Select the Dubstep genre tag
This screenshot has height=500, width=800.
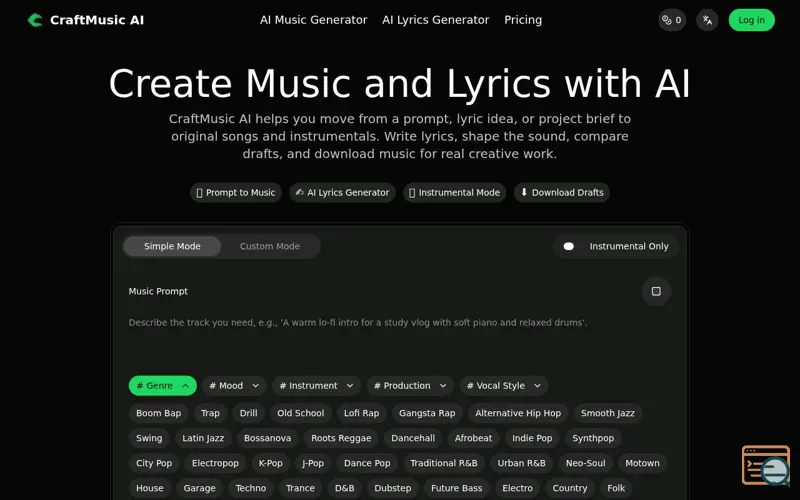click(x=392, y=488)
